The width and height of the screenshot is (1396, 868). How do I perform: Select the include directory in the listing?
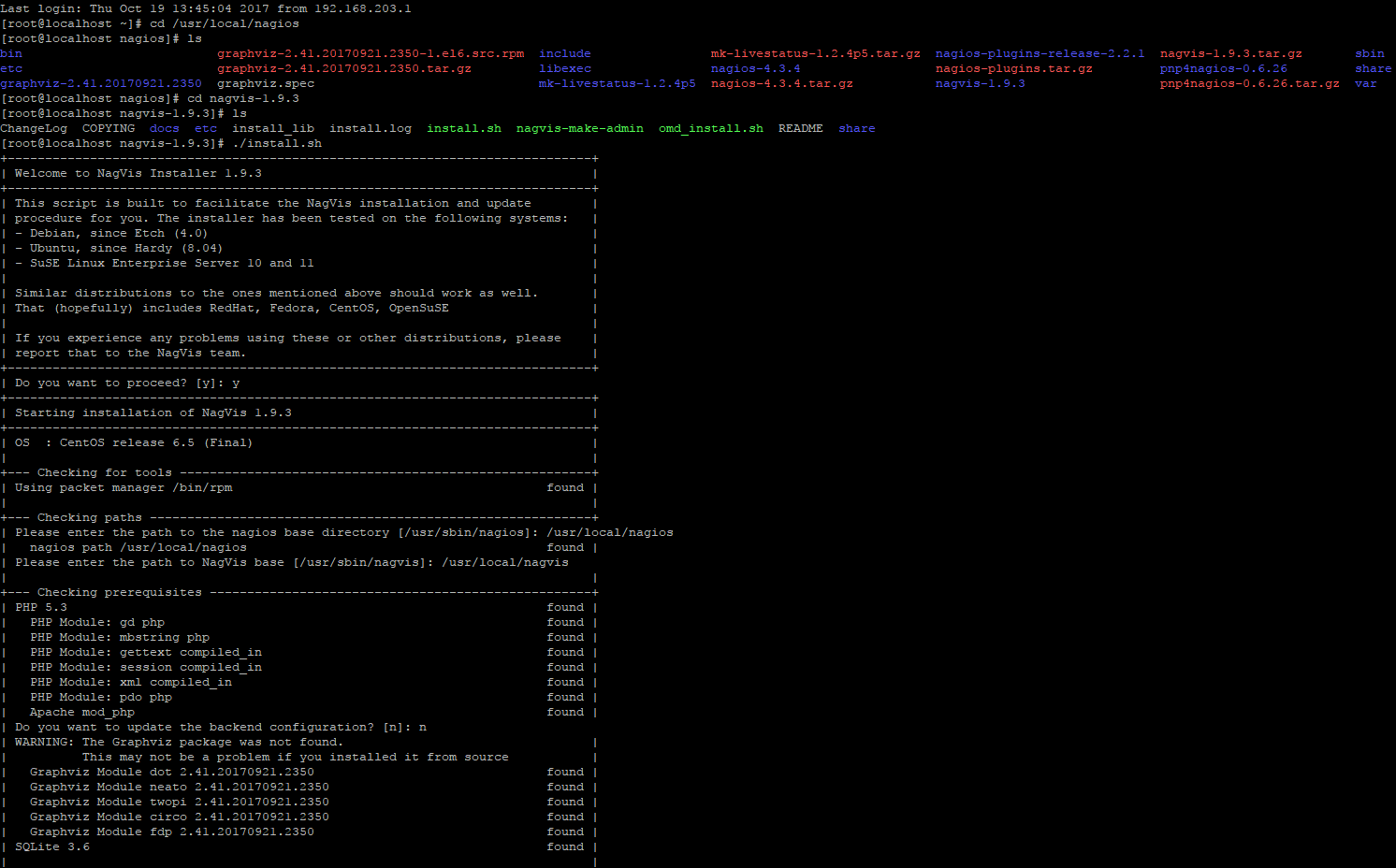[564, 53]
